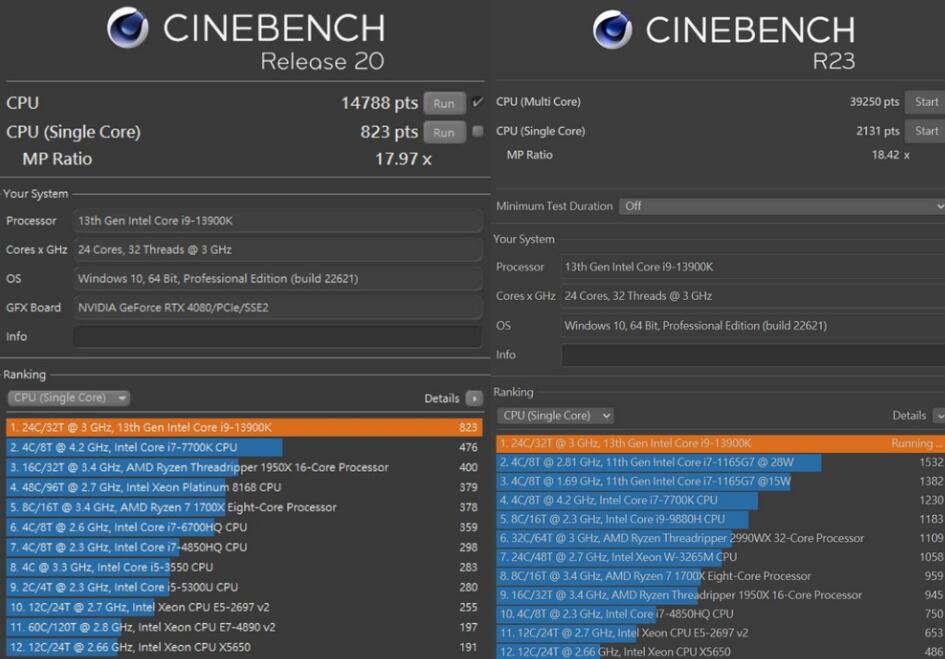The image size is (945, 659).
Task: Select the Xeon W-3265M entry in R23 ranking
Action: pos(720,557)
